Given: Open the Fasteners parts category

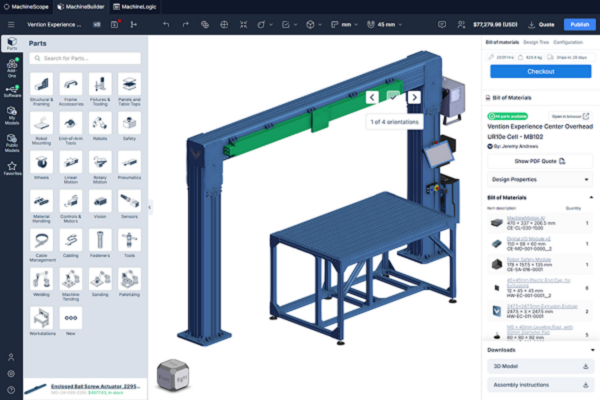Looking at the screenshot, I should (100, 242).
